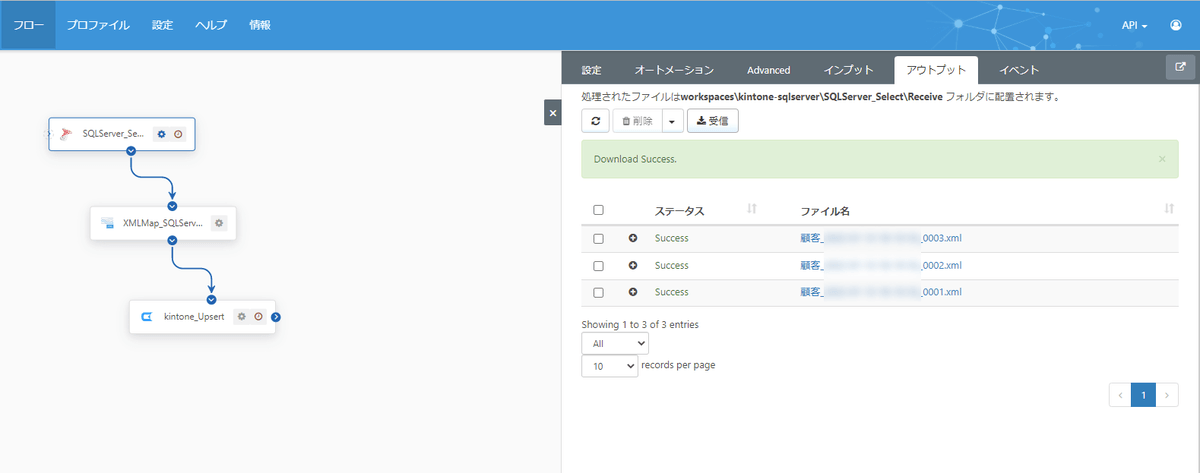Viewport: 1200px width, 473px height.
Task: Open プロファイル in top navigation
Action: (x=98, y=25)
